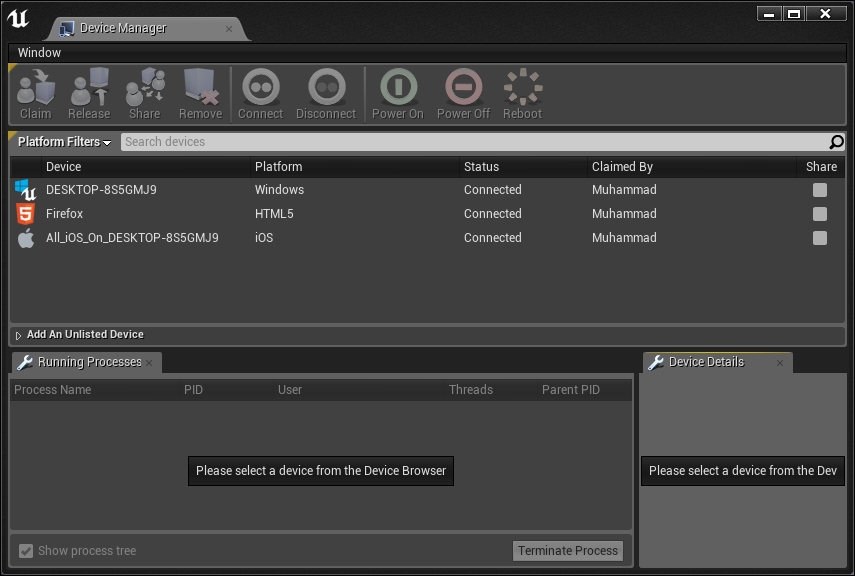Click the Unreal Engine logo icon
This screenshot has height=576, width=855.
18,18
